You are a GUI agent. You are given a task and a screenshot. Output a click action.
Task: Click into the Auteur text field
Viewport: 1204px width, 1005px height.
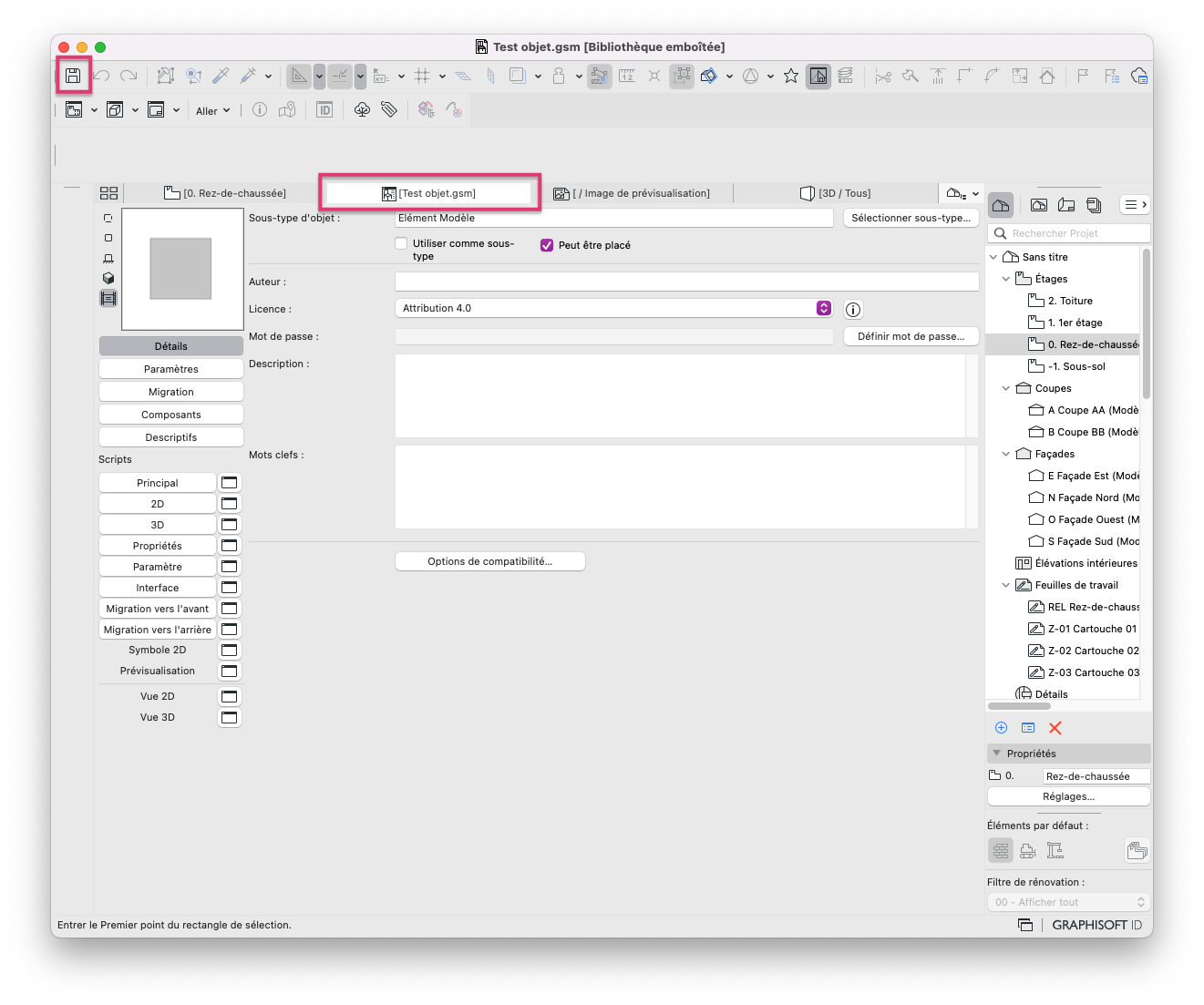point(687,282)
